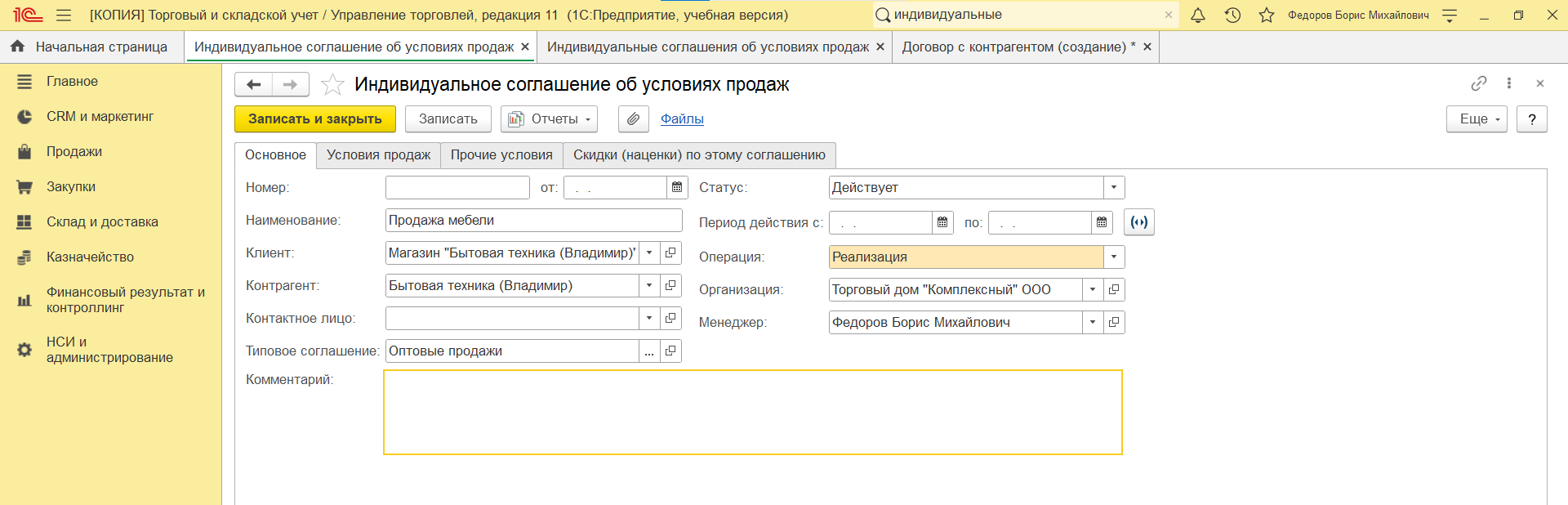Click Записать и закрыть button

pyautogui.click(x=314, y=118)
